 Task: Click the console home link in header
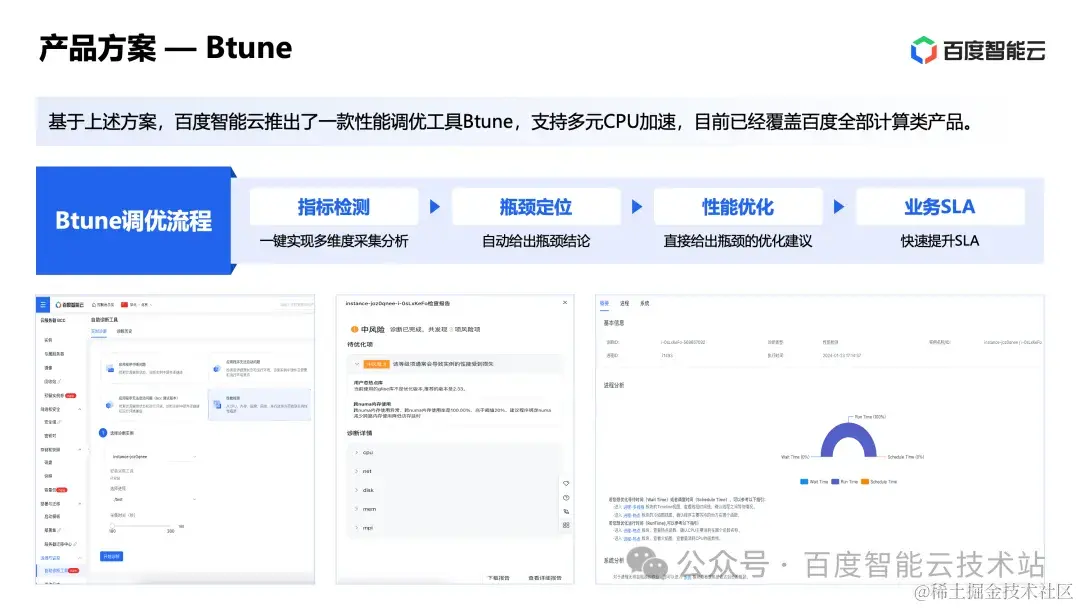(x=103, y=304)
